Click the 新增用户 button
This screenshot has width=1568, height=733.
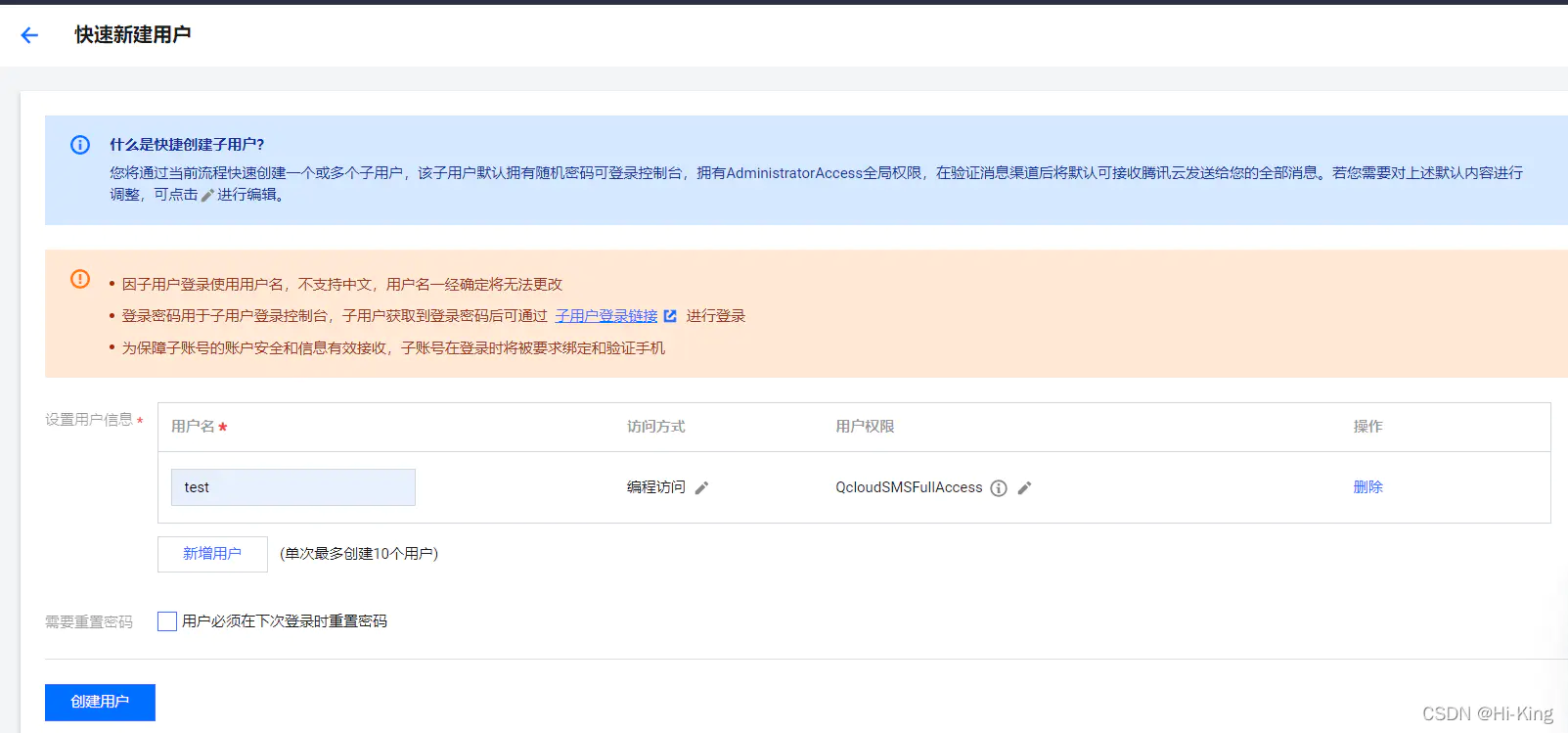[212, 554]
